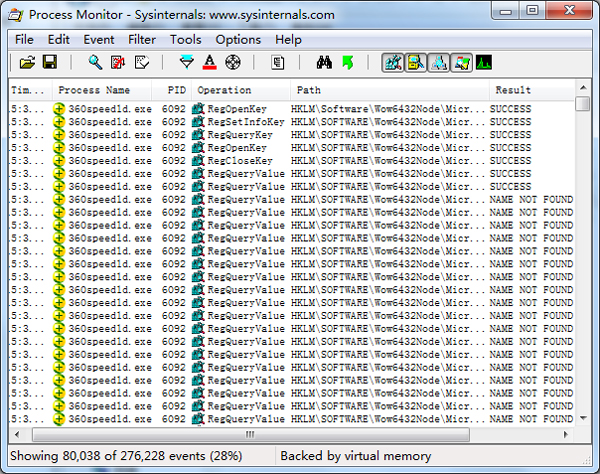Select the RegQueryKey operation row
The width and height of the screenshot is (600, 474).
292,135
